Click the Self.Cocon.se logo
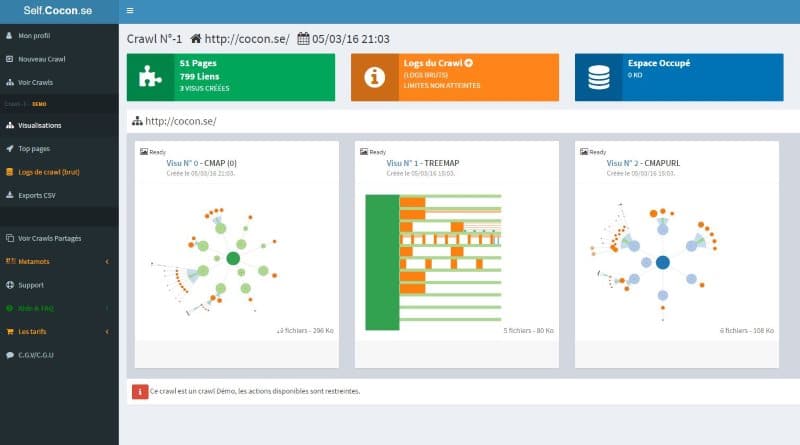The width and height of the screenshot is (800, 445). click(59, 11)
